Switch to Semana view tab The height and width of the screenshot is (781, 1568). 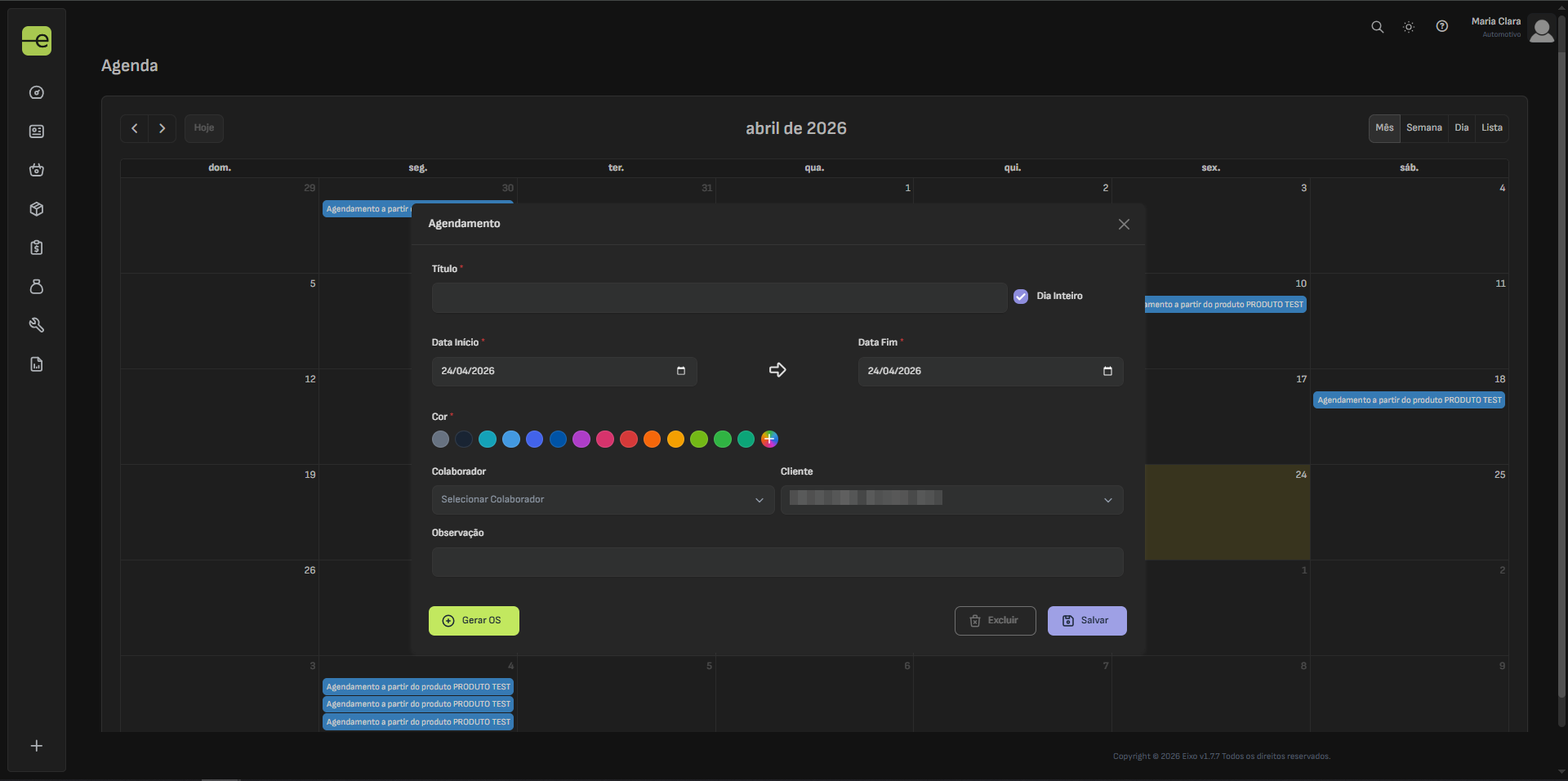click(1423, 128)
